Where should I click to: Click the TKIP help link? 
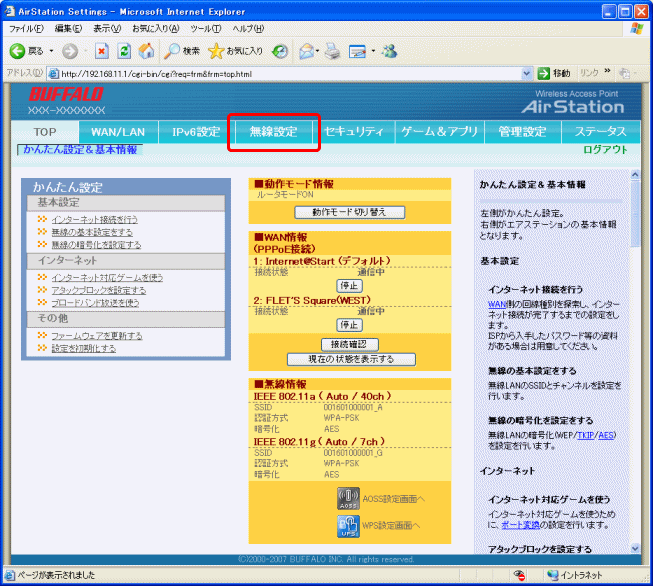586,435
